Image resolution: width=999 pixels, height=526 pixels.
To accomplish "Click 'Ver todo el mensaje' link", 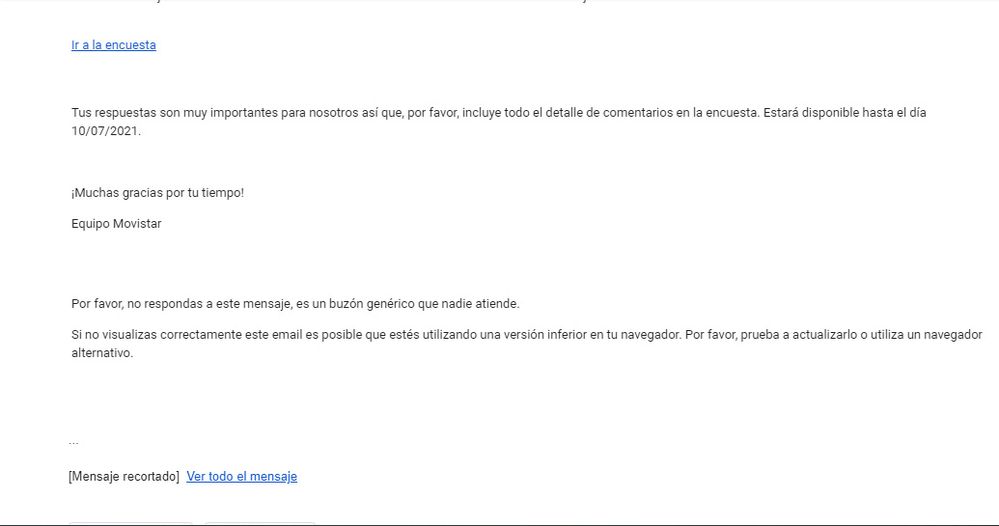I will tap(241, 476).
